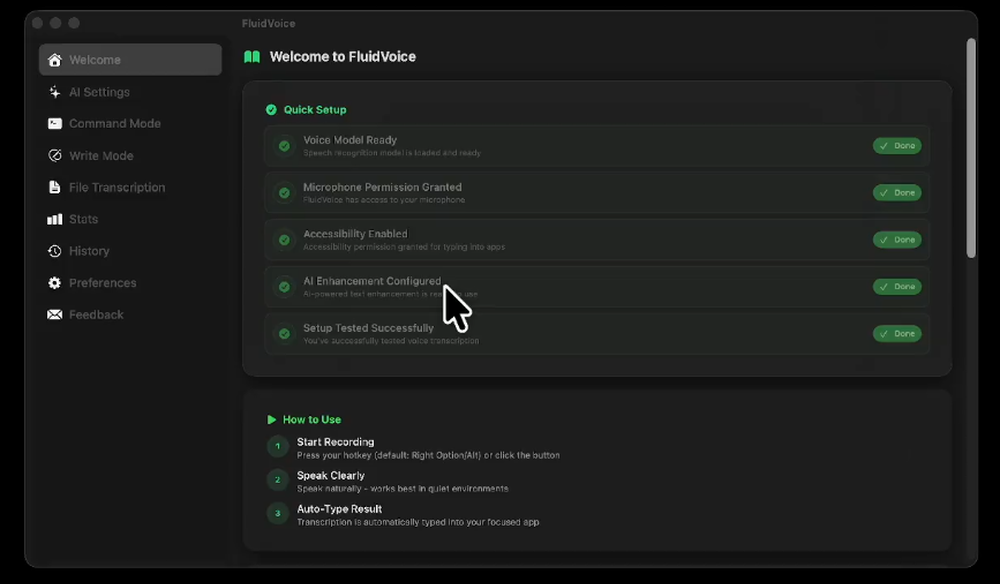Open the Welcome home icon in sidebar
This screenshot has height=584, width=1000.
(x=55, y=59)
